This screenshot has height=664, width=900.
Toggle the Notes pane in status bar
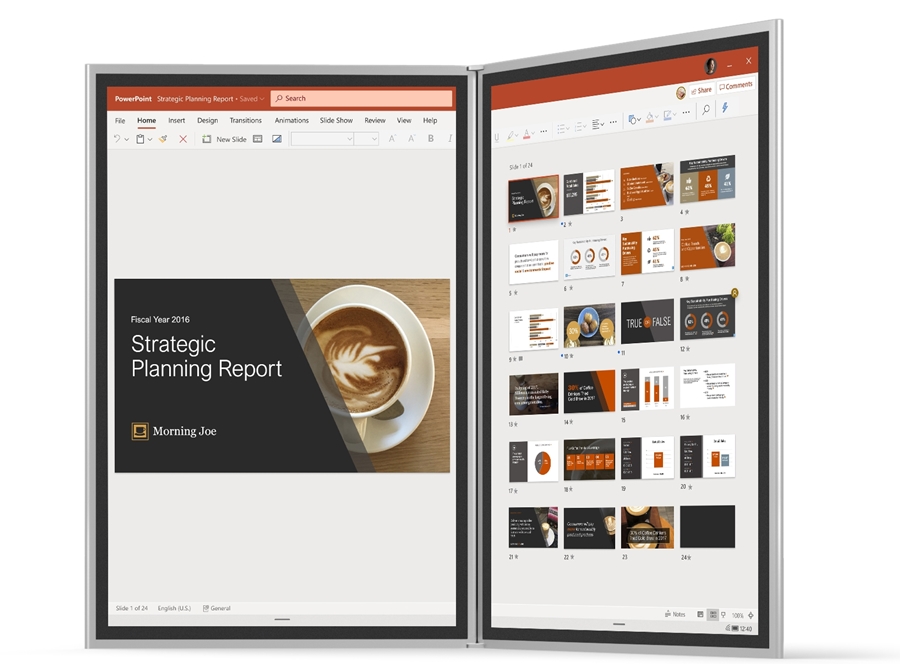(676, 614)
